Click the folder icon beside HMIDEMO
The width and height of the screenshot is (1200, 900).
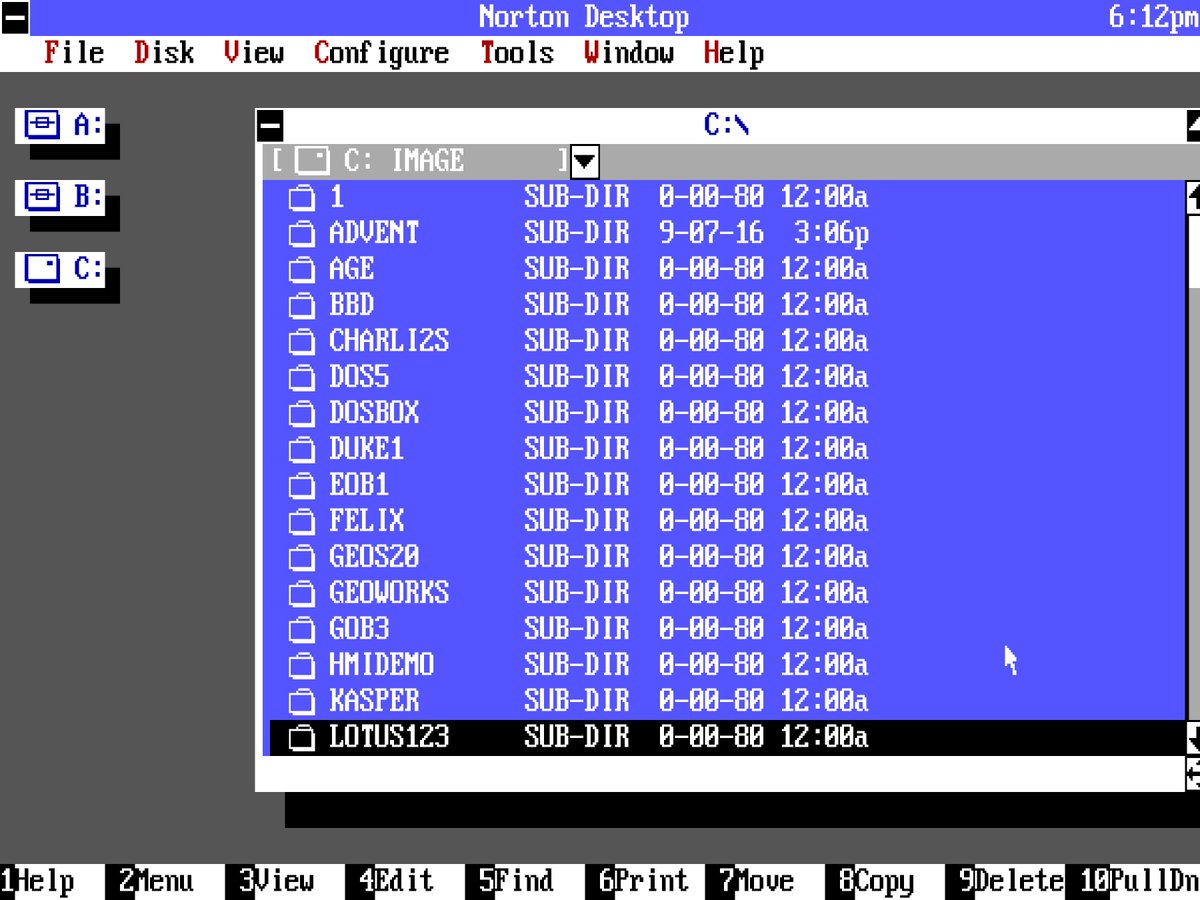click(301, 667)
